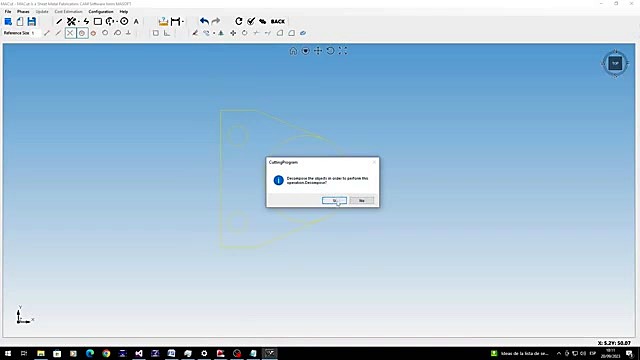
Task: Click the crossed tools icon
Action: click(71, 22)
